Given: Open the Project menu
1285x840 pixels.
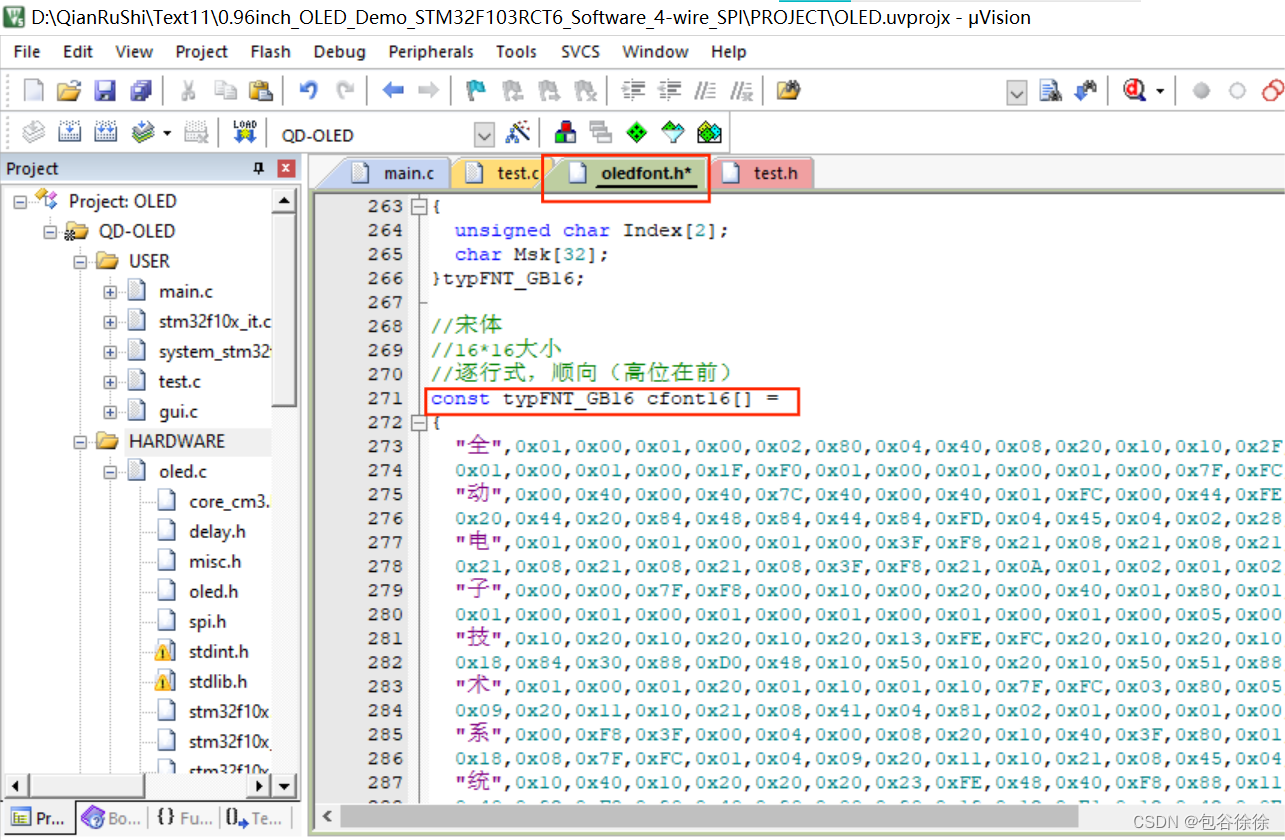Looking at the screenshot, I should [202, 52].
